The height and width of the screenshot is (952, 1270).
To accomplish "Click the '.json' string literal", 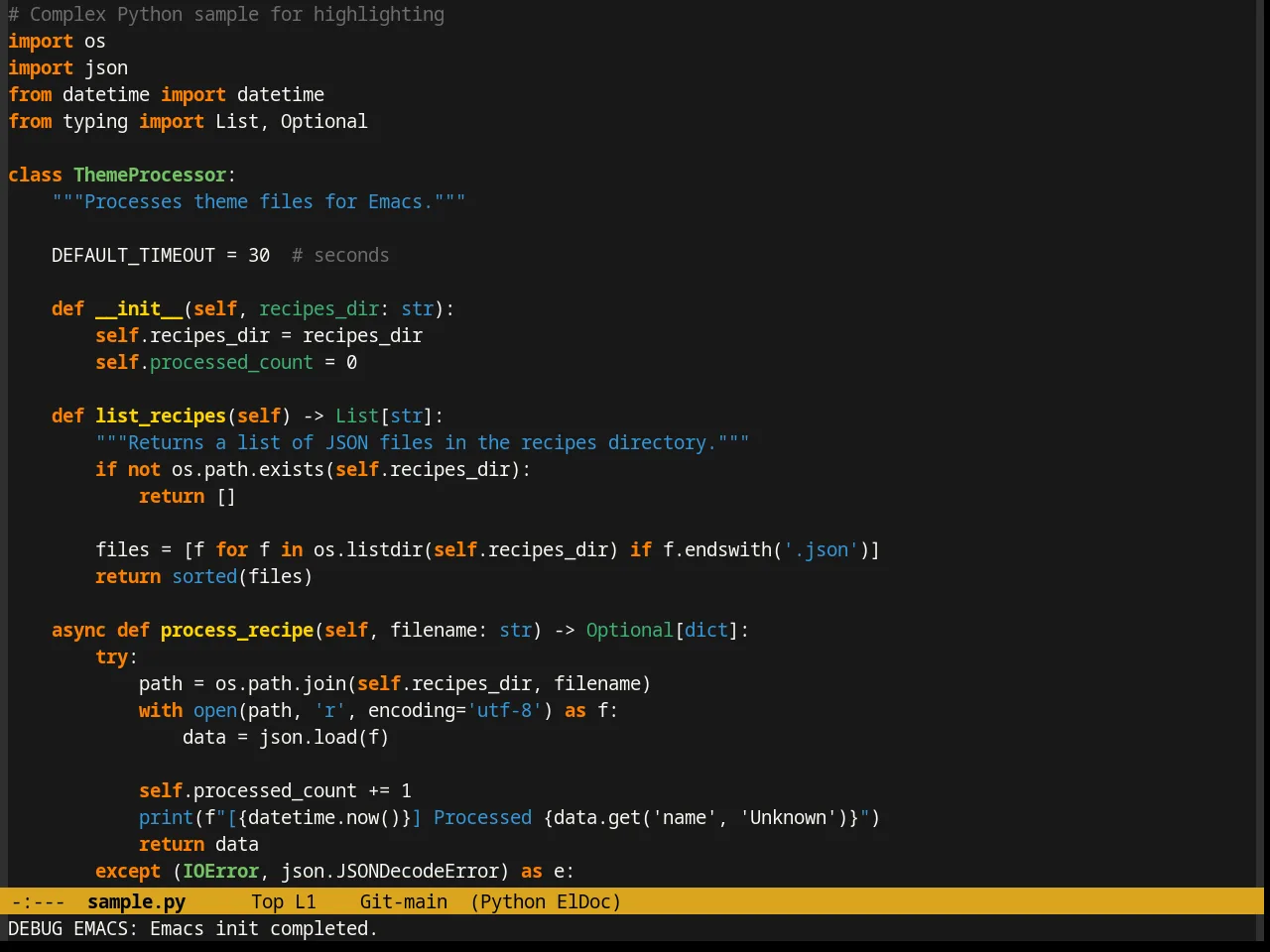I will click(821, 549).
